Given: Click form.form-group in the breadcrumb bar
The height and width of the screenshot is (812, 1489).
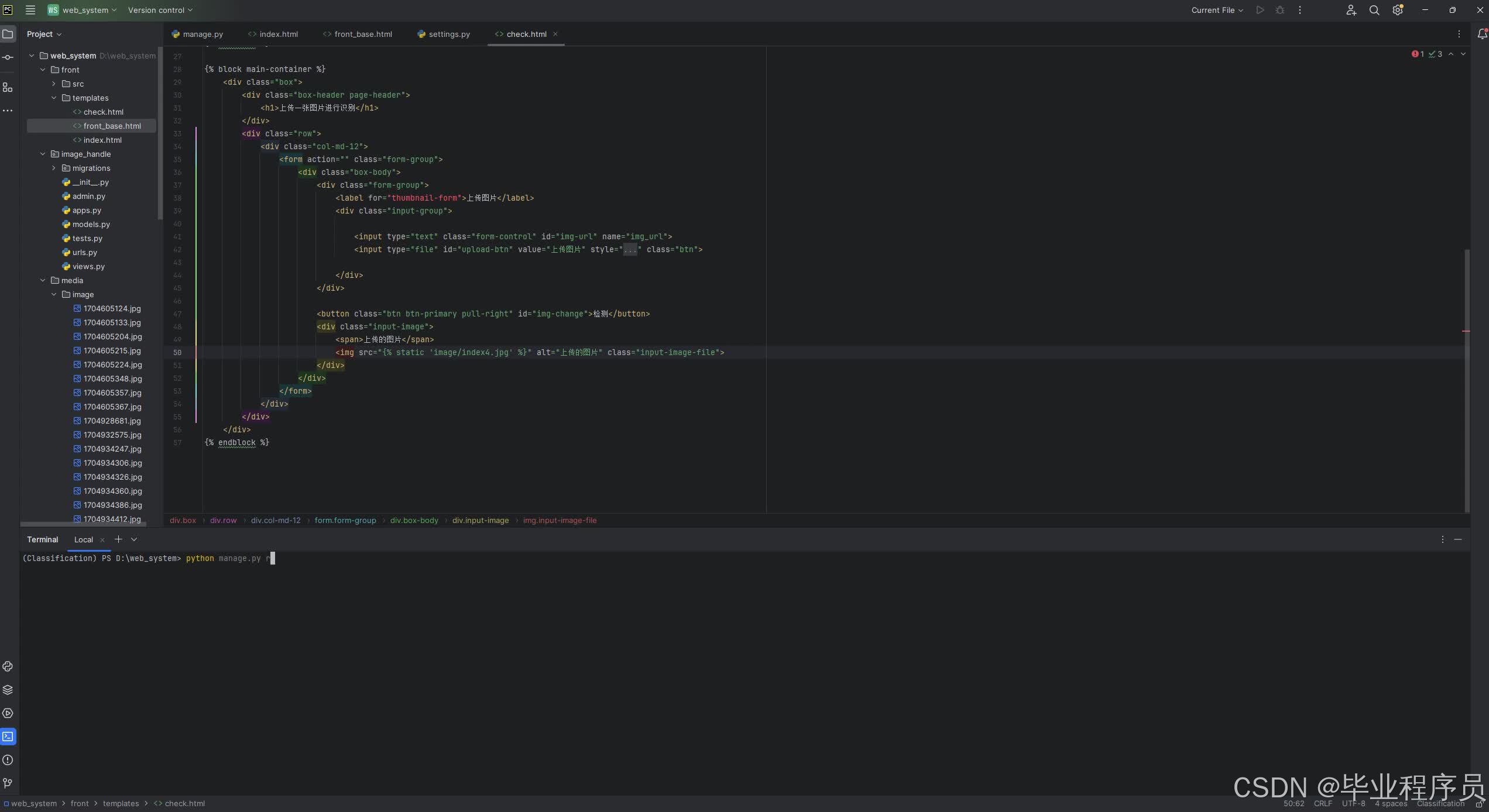Looking at the screenshot, I should (x=345, y=520).
